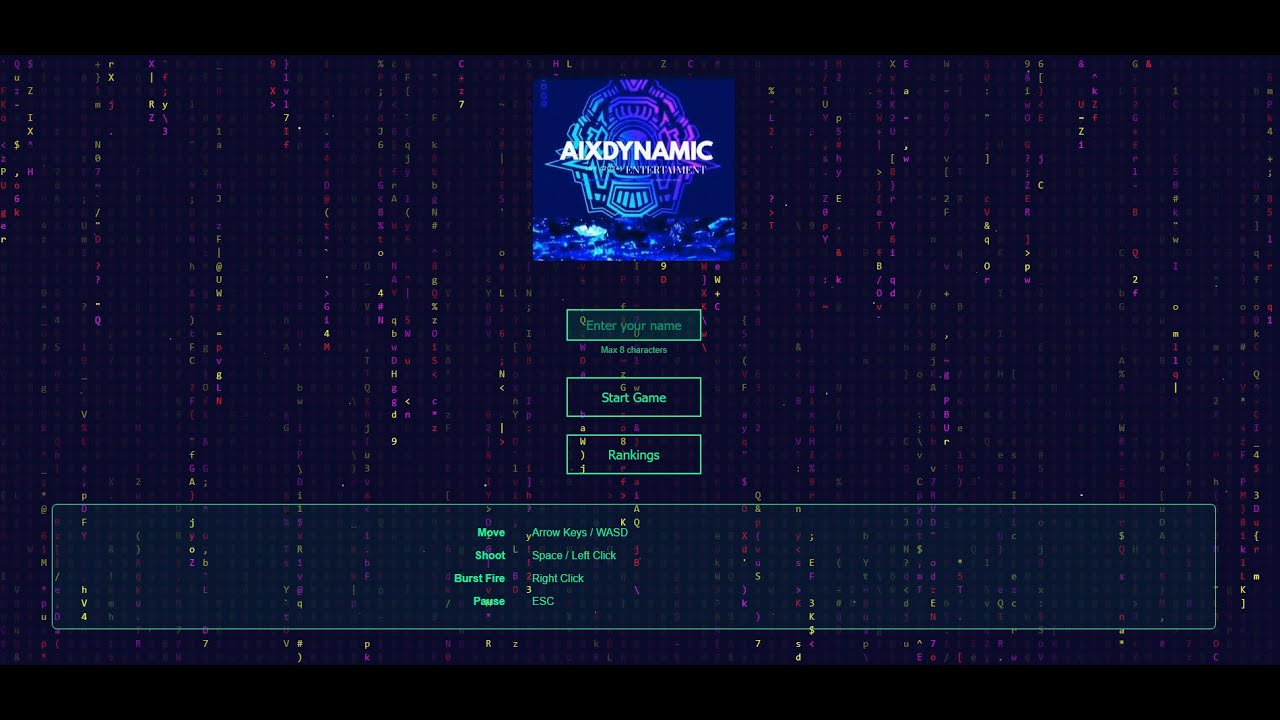Open the Rankings leaderboard

coord(634,454)
